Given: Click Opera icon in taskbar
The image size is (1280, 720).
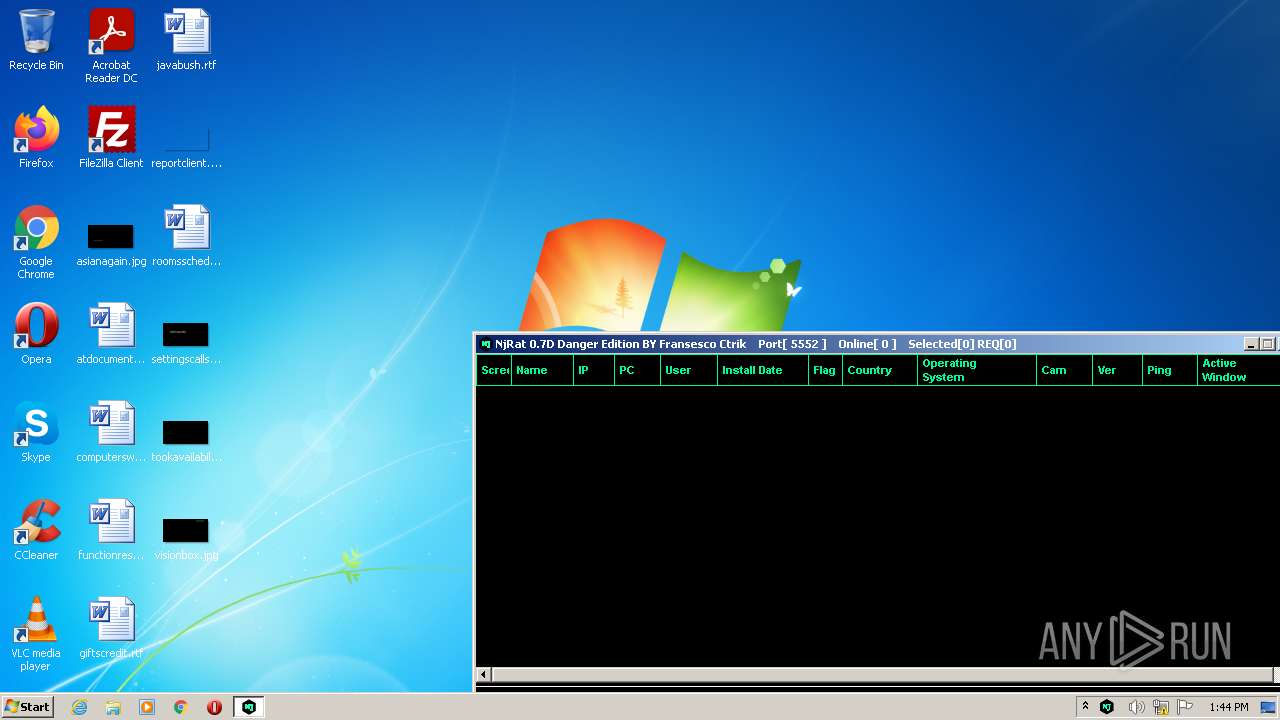Looking at the screenshot, I should pyautogui.click(x=214, y=707).
